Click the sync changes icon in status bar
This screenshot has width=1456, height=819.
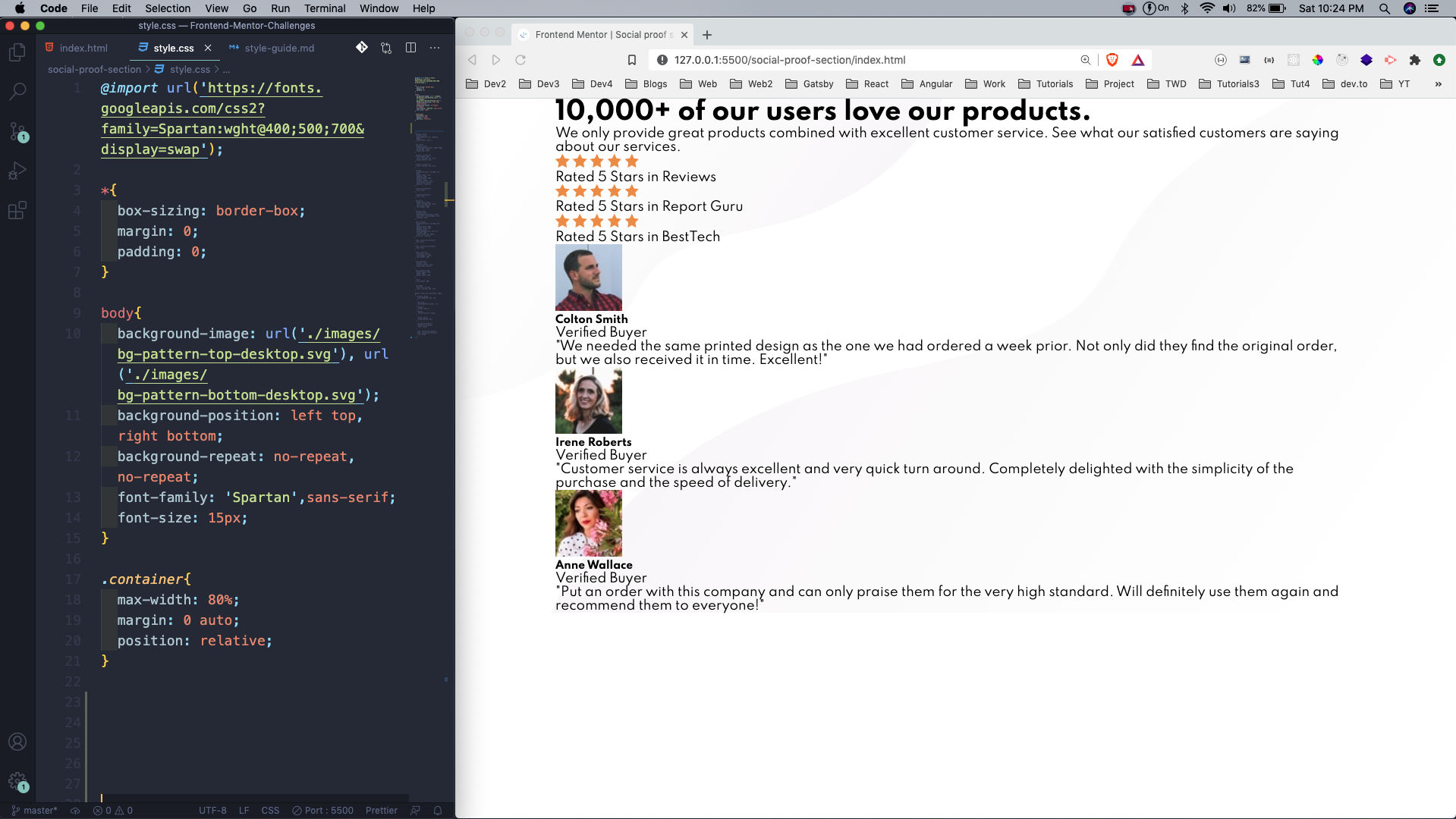[75, 811]
